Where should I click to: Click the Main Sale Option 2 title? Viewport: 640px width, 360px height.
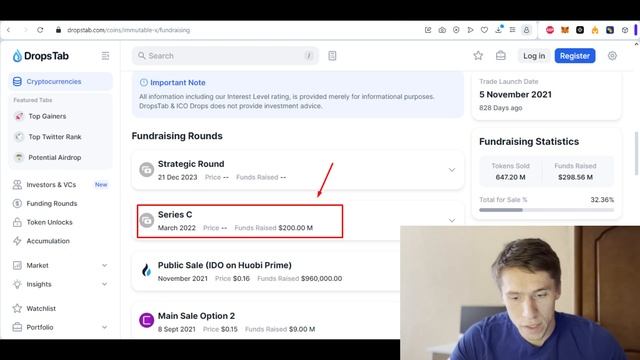[196, 316]
